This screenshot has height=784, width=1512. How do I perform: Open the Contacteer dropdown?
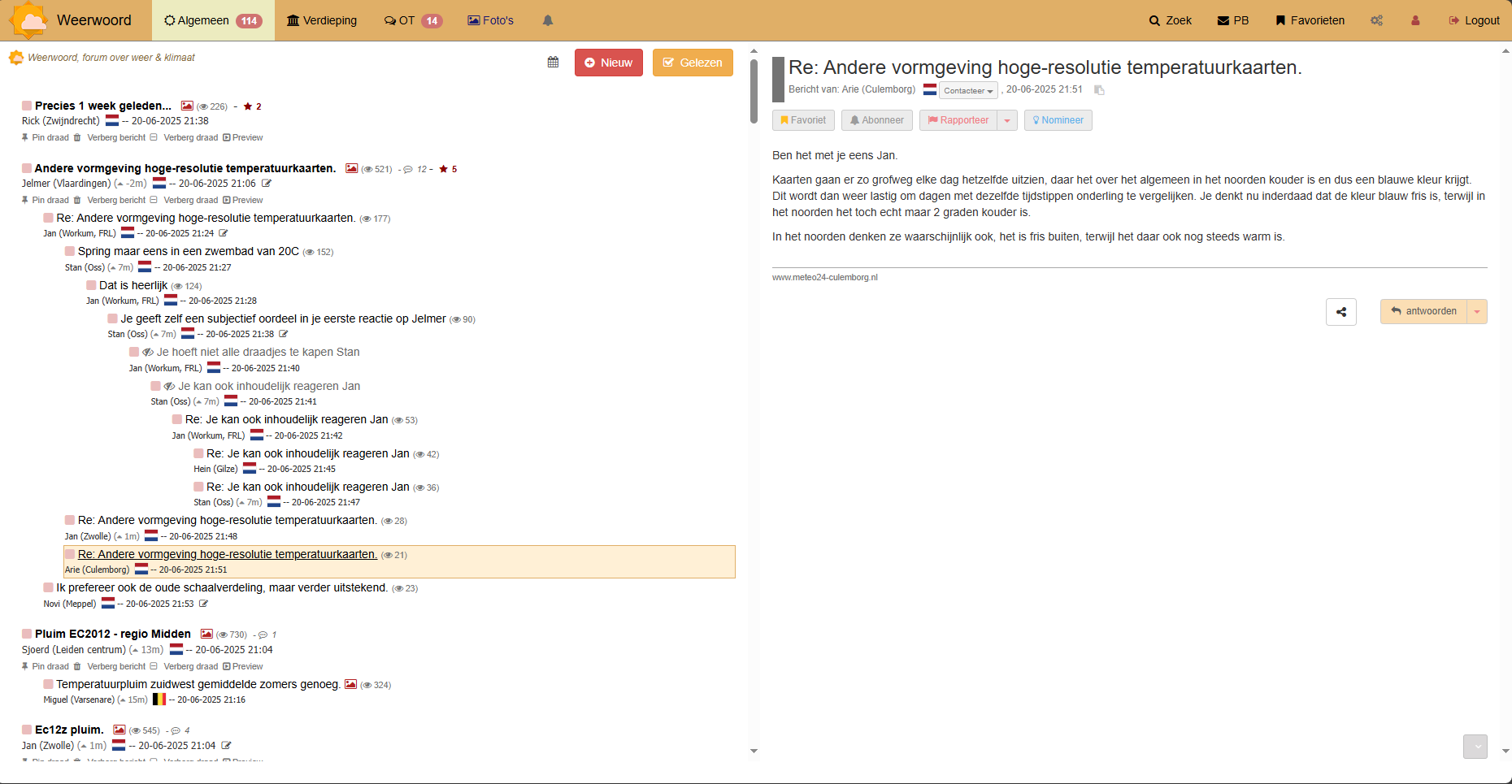[x=969, y=90]
